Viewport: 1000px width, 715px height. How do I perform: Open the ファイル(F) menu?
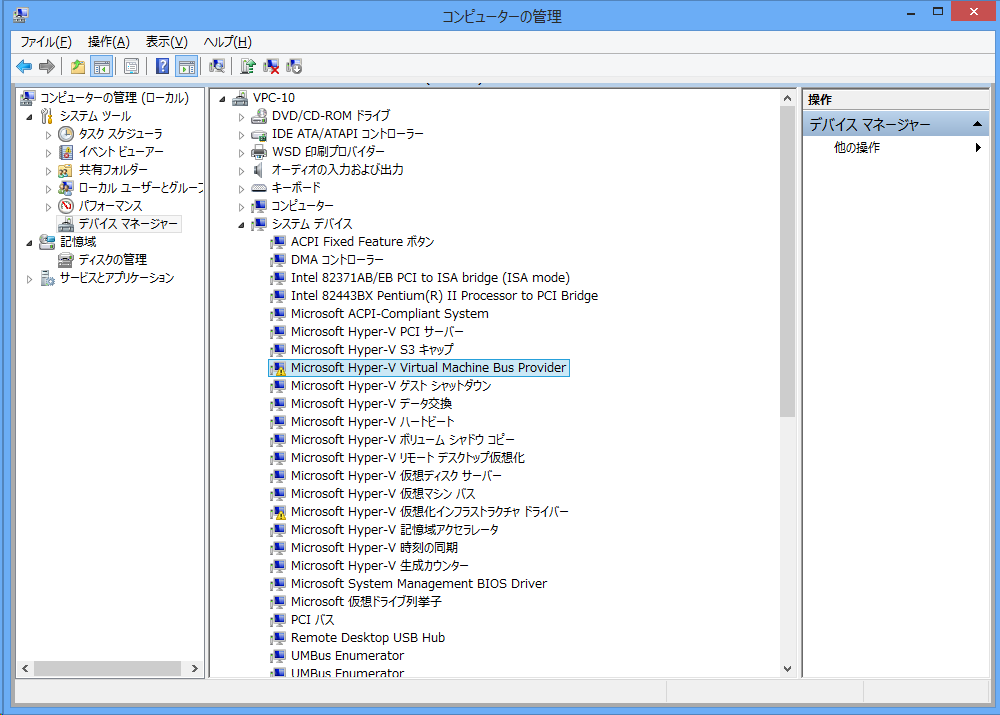tap(46, 42)
